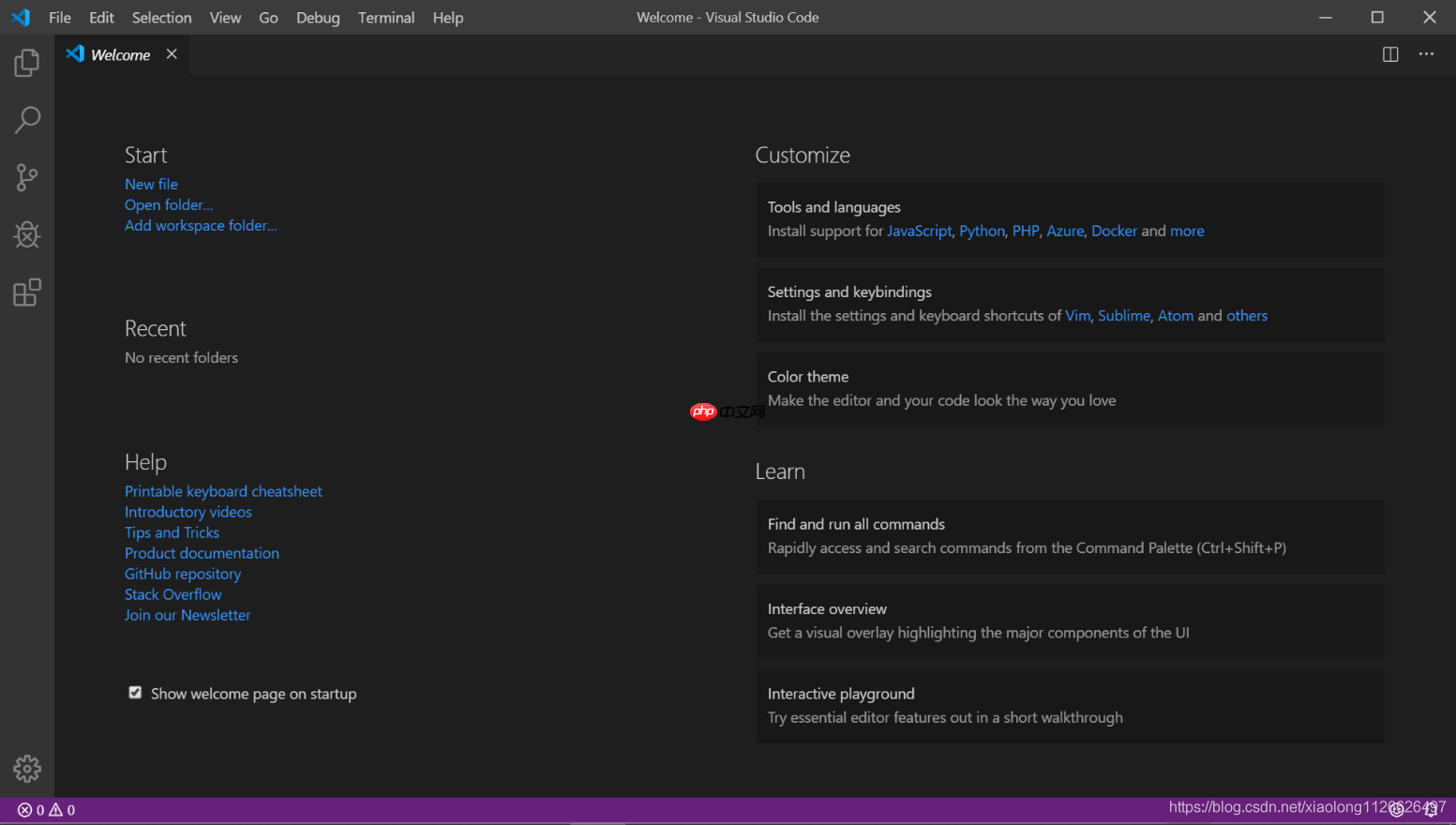Viewport: 1456px width, 825px height.
Task: Close the Welcome tab
Action: click(172, 53)
